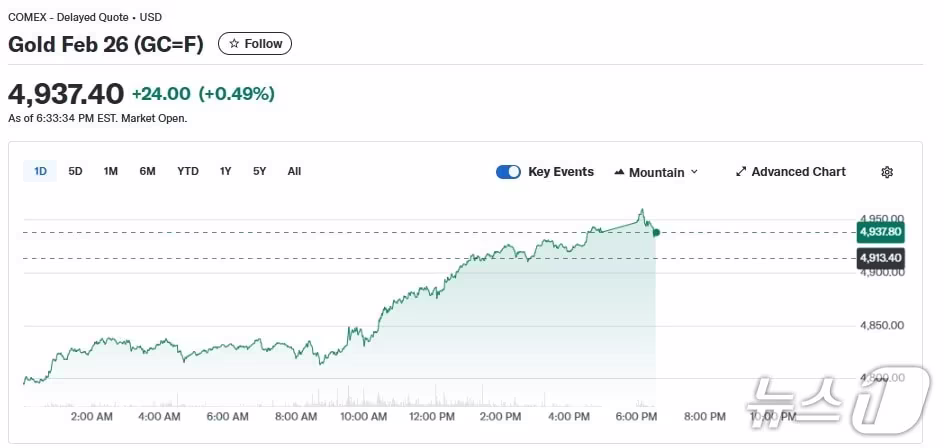Switch to the 5D time range
Screen dimensions: 944x448
point(76,171)
